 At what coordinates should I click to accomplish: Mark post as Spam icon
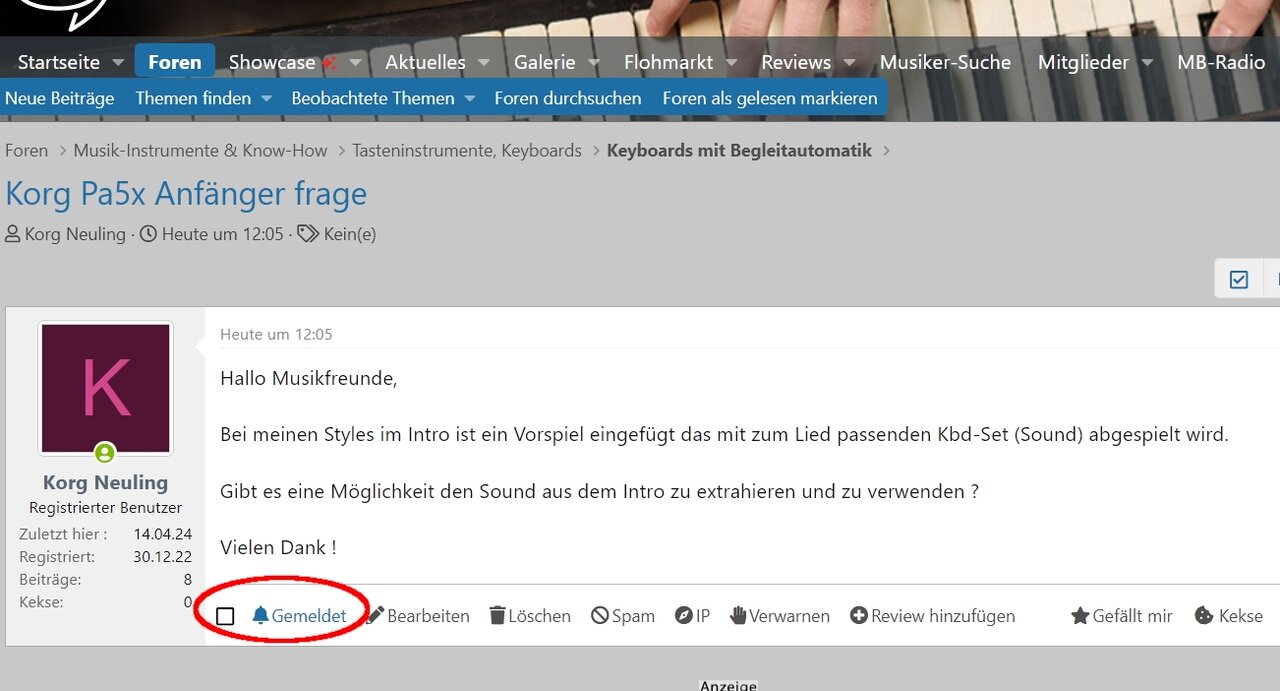(600, 616)
